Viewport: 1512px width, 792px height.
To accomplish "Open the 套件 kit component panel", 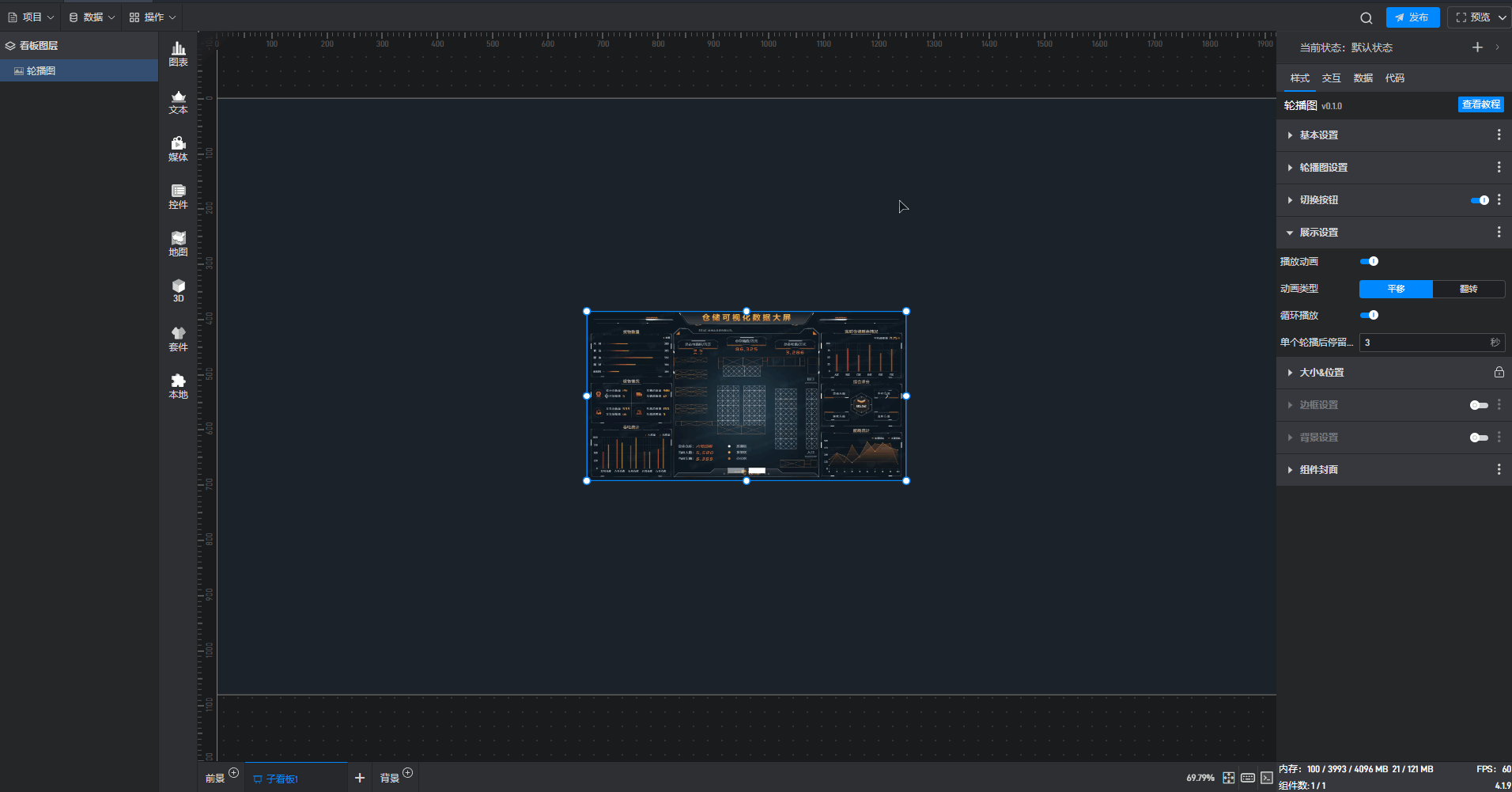I will point(178,339).
